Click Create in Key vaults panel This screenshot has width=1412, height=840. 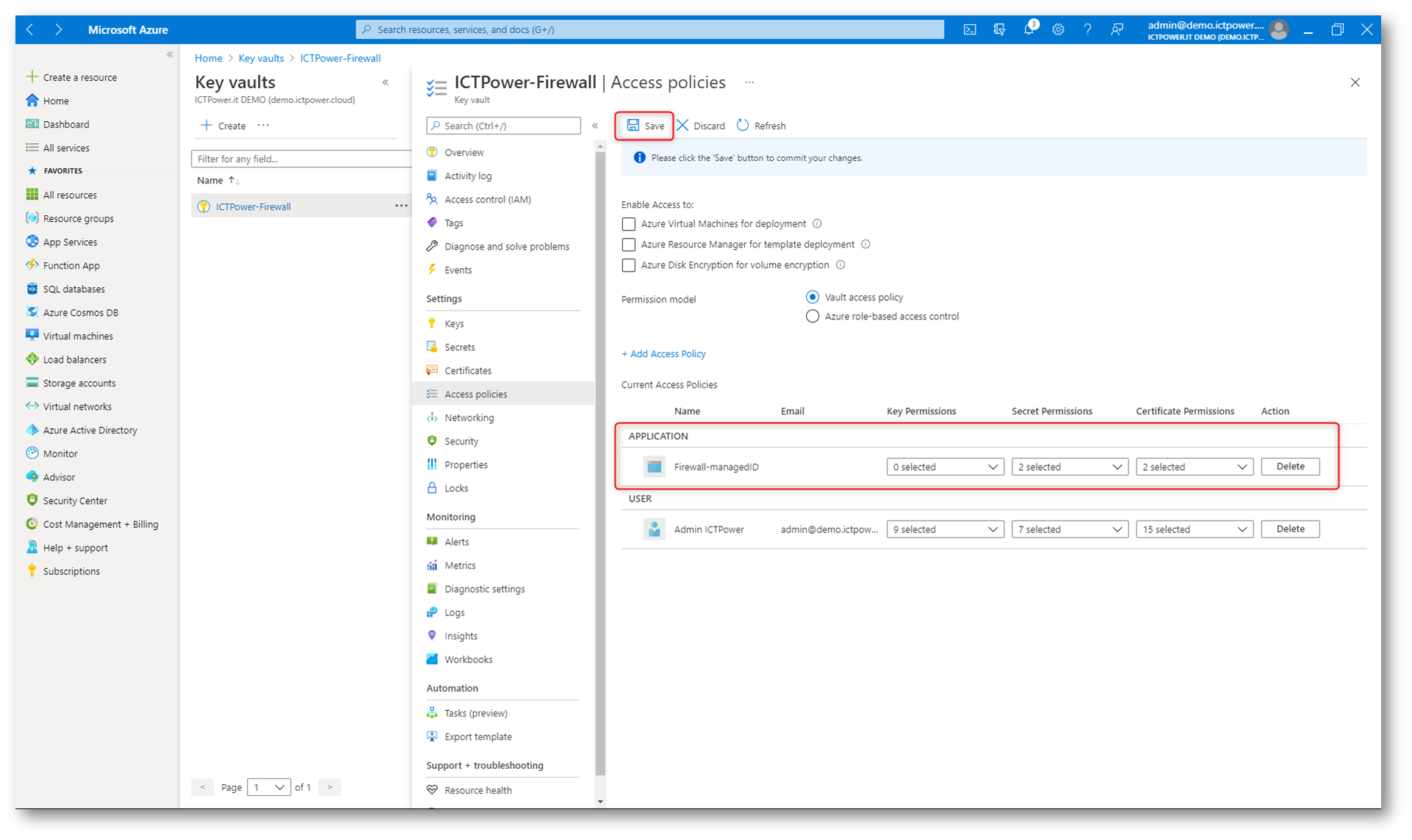point(224,126)
